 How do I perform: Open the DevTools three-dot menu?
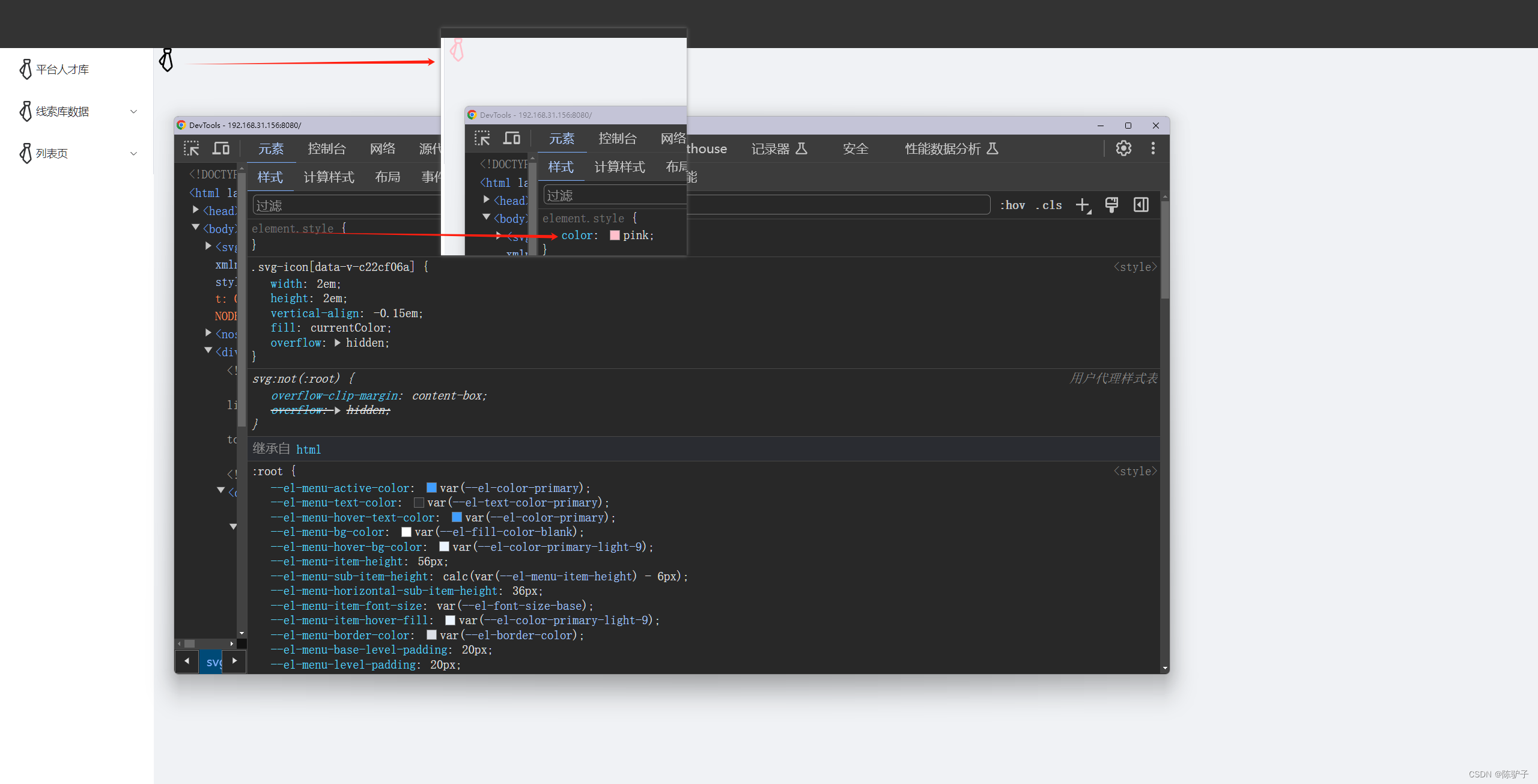1152,148
